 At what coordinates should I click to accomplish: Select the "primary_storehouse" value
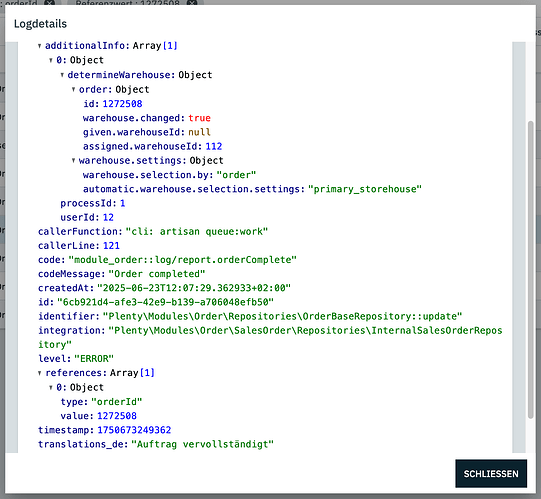click(x=365, y=189)
